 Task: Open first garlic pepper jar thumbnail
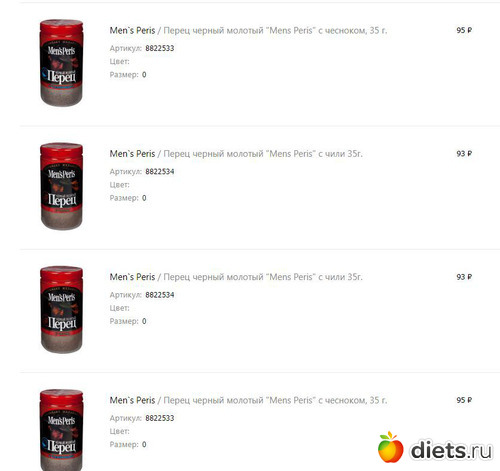click(61, 63)
